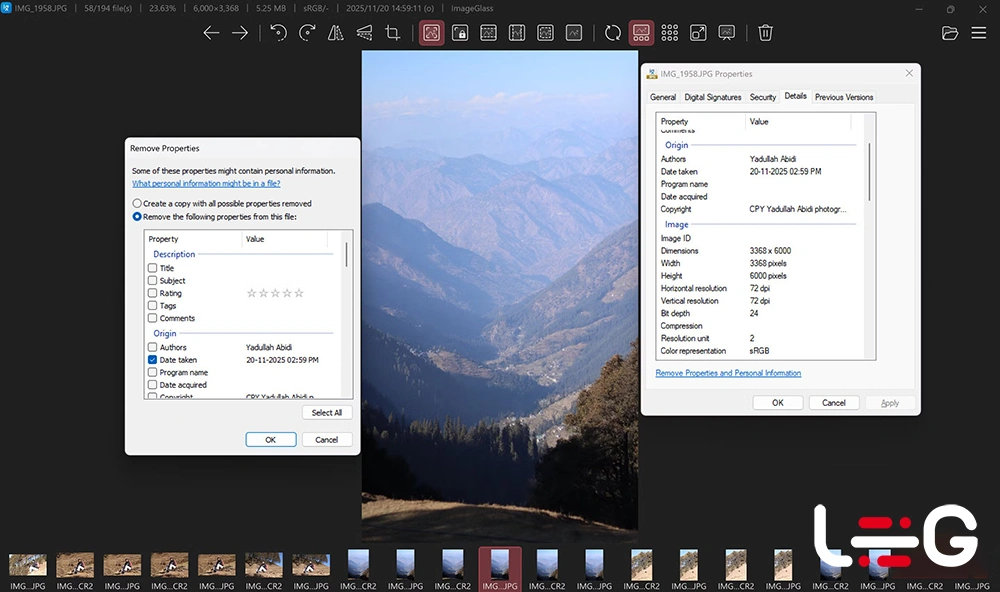Start slideshow from the toolbar
This screenshot has height=592, width=1000.
727,33
